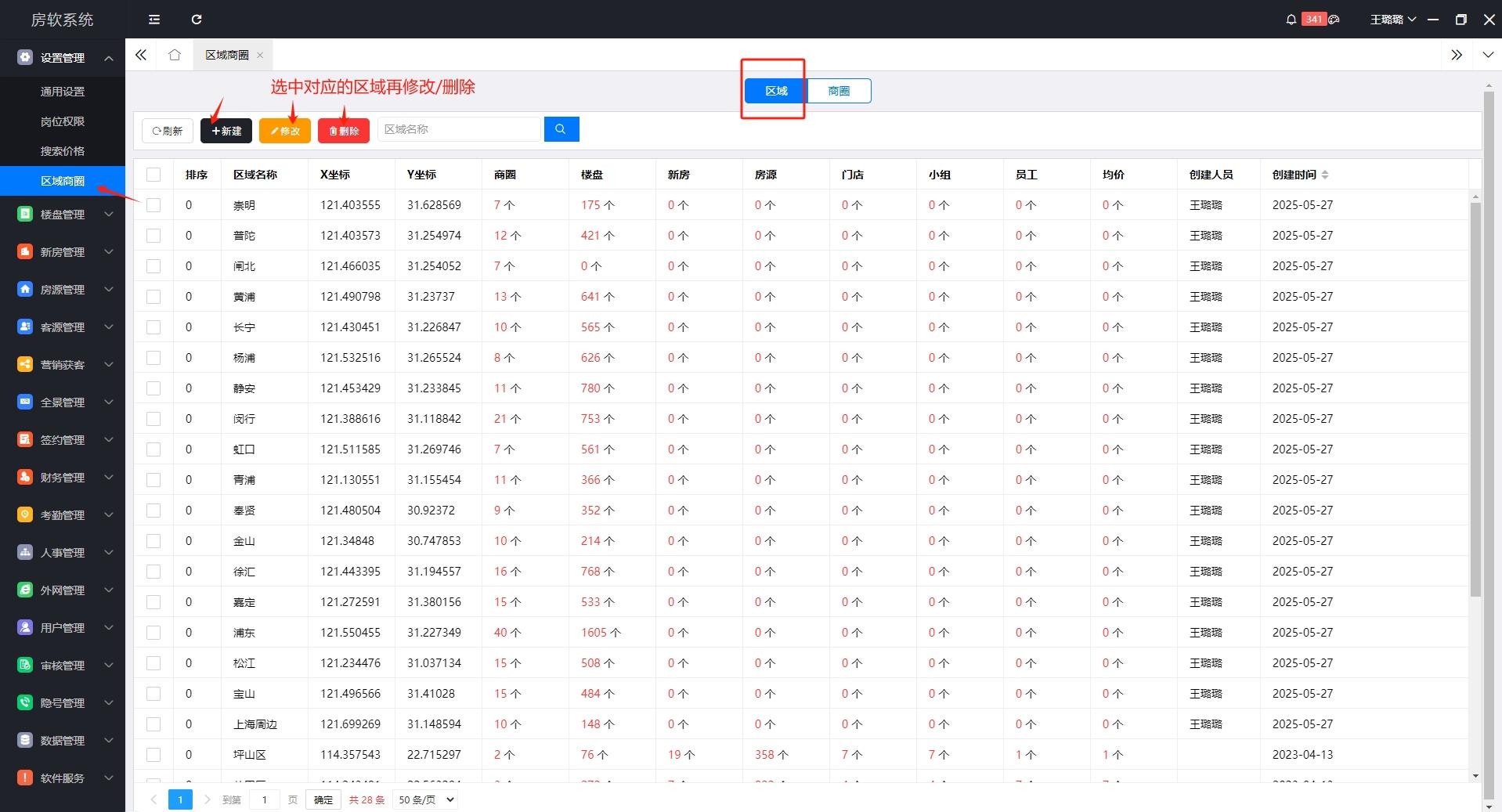Image resolution: width=1502 pixels, height=812 pixels.
Task: Open 岗位权限 submenu item
Action: point(63,121)
